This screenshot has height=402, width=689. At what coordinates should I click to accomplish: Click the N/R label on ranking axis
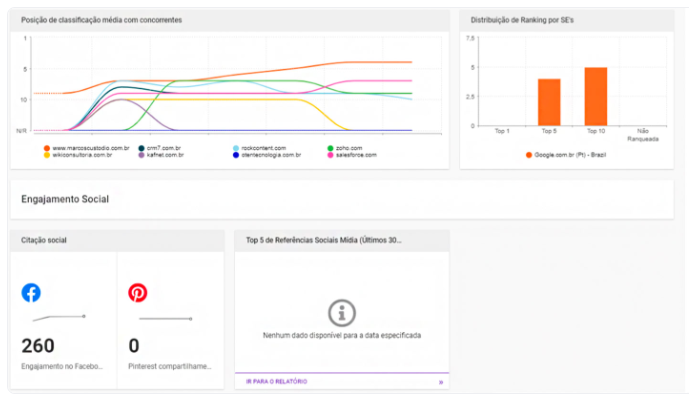coord(22,131)
